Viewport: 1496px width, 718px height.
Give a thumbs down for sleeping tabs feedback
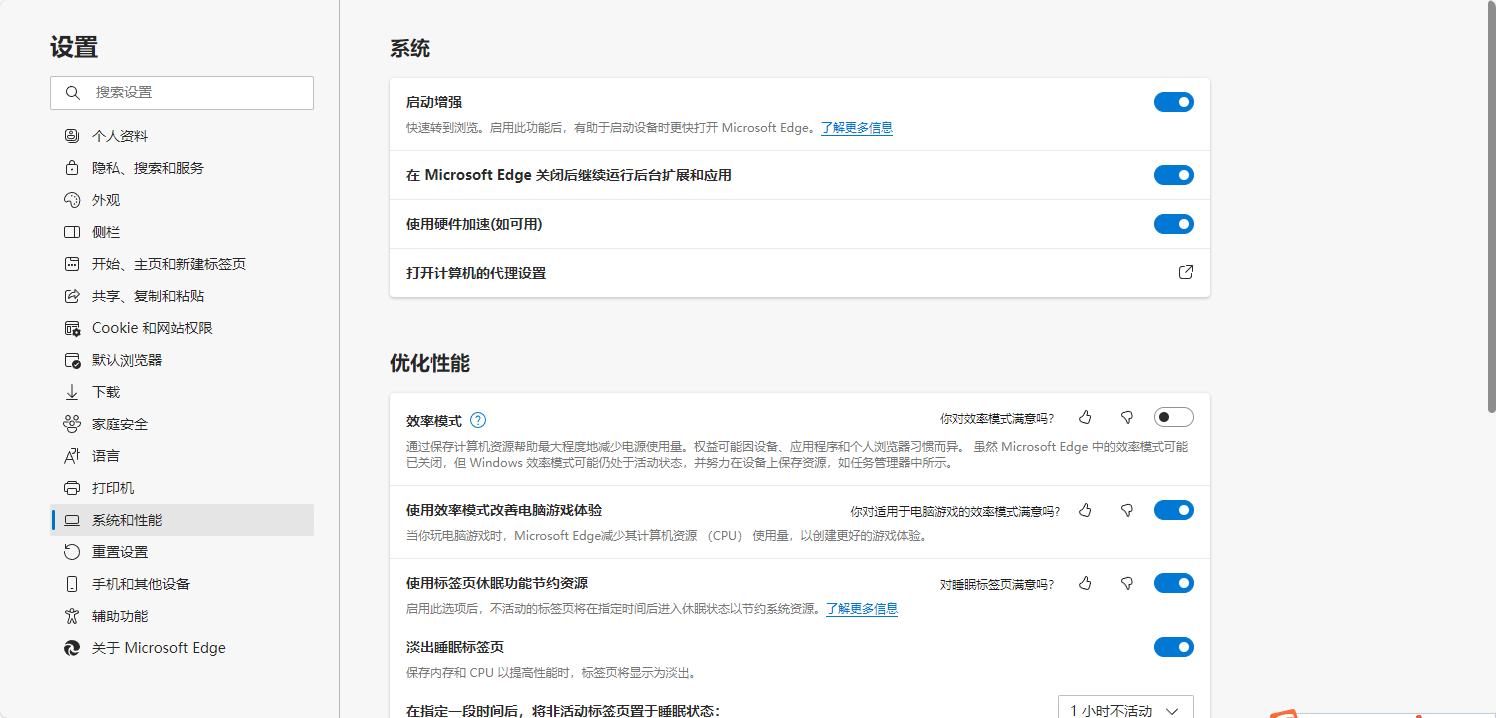tap(1126, 583)
